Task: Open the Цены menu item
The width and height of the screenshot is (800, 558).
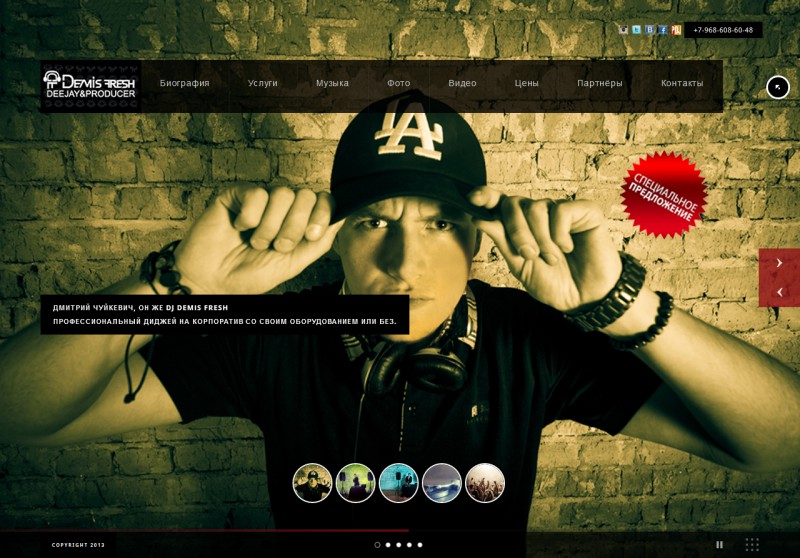Action: (x=527, y=83)
